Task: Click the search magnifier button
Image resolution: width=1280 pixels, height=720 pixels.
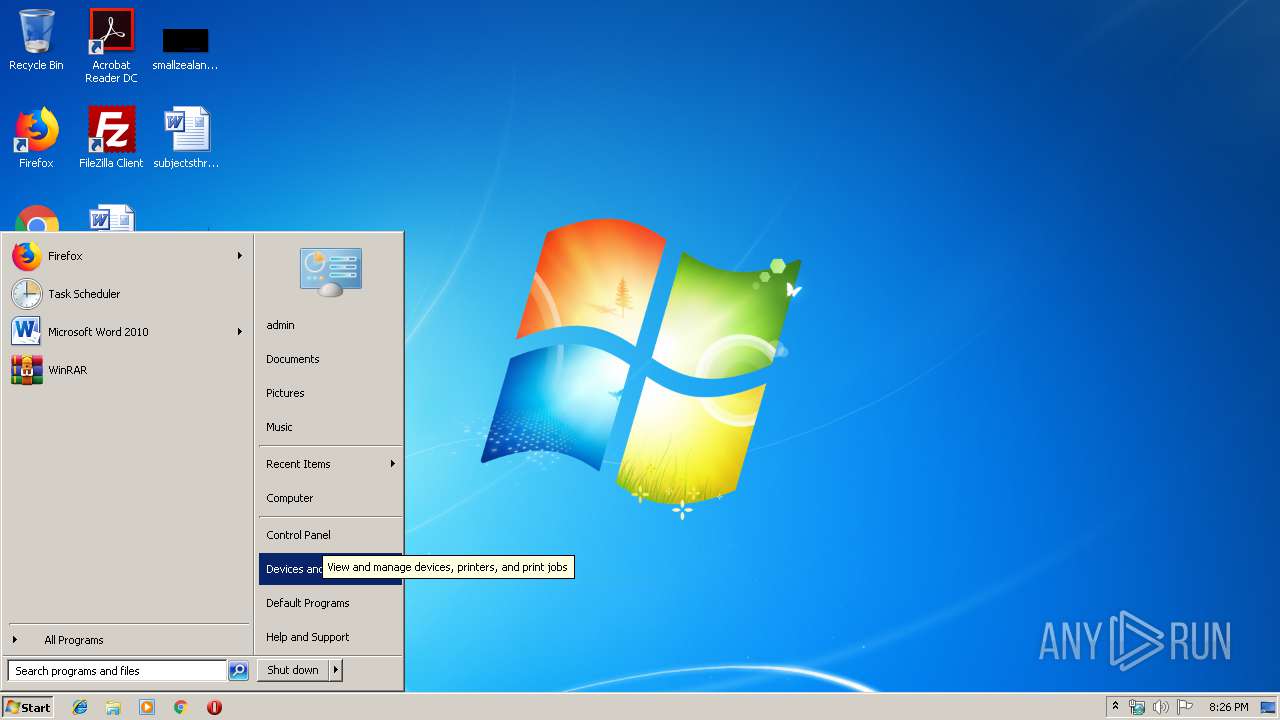Action: (x=238, y=671)
